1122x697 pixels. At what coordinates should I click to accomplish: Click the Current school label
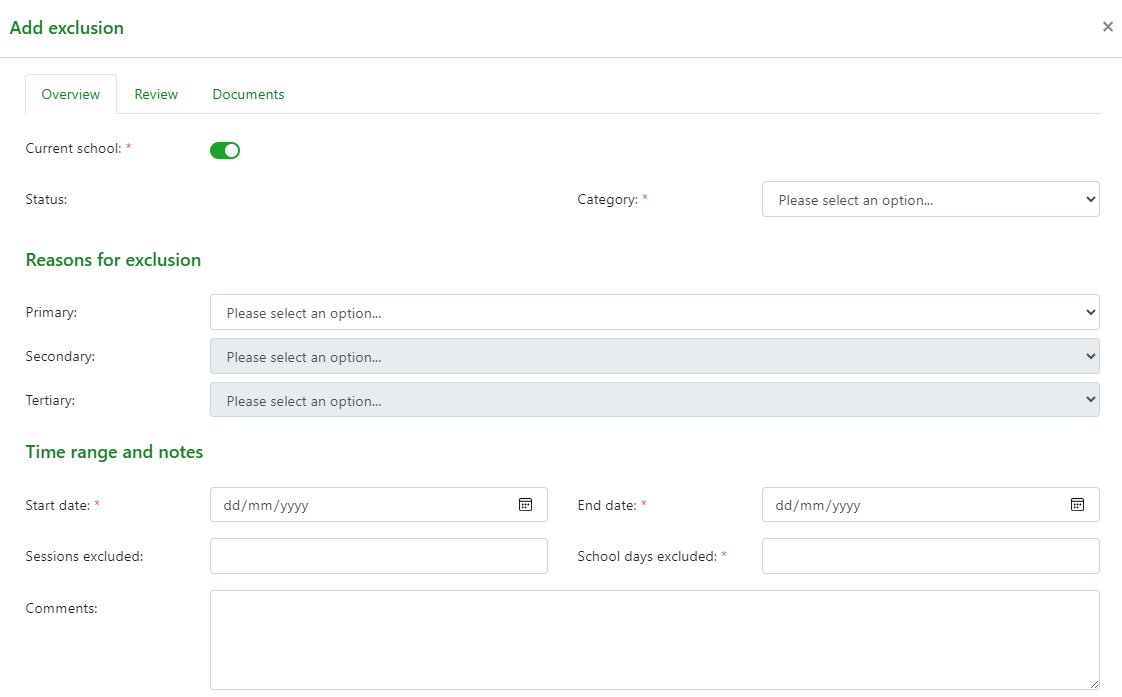point(74,148)
